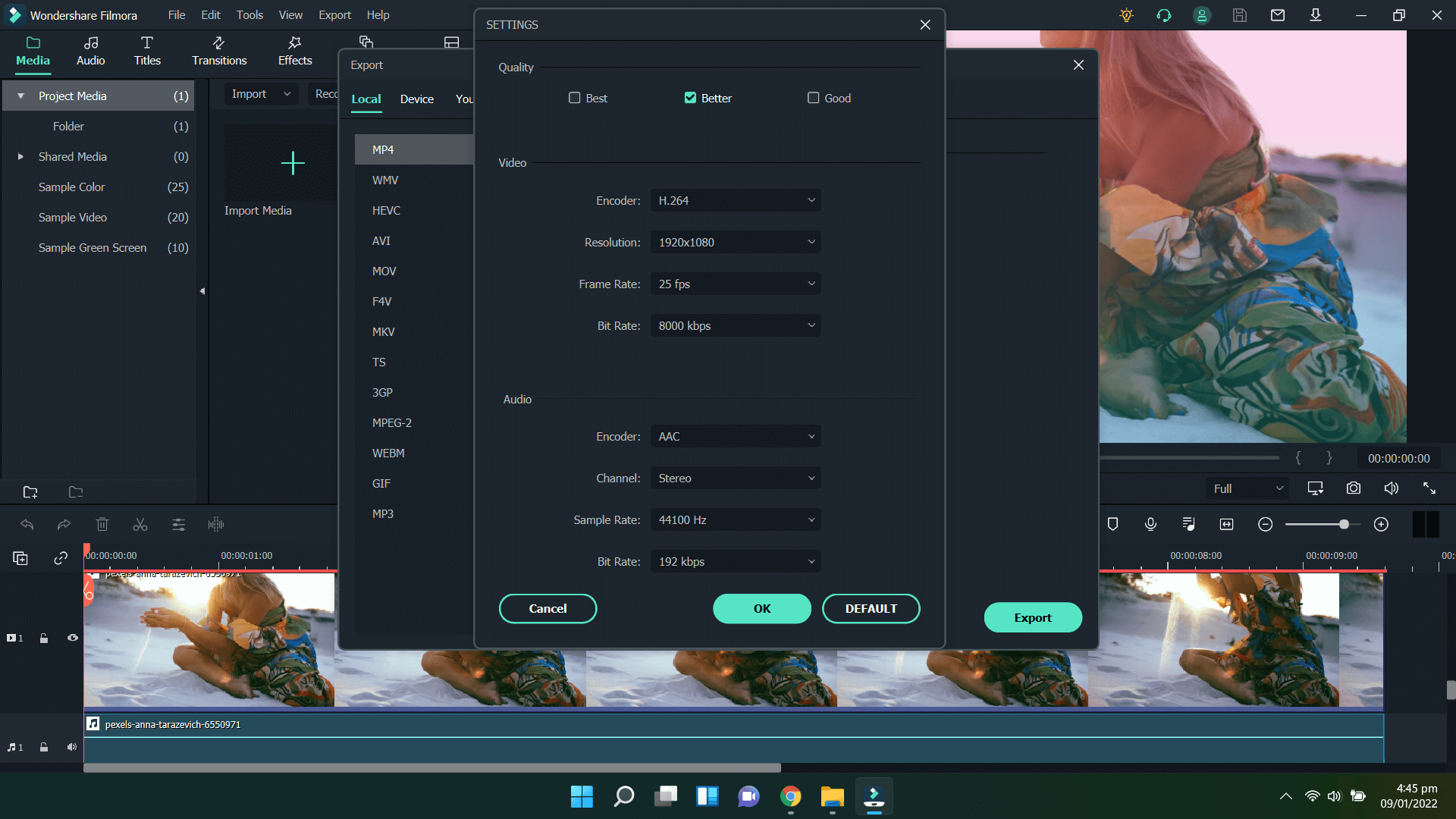Click the zoom in icon on timeline
Viewport: 1456px width, 819px height.
click(x=1380, y=524)
